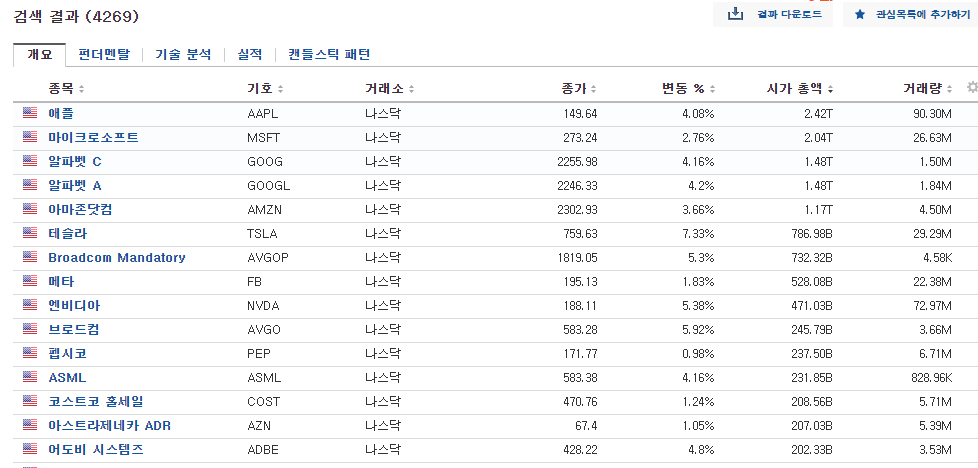Click the closing price 149.64
The image size is (978, 468).
[x=579, y=114]
